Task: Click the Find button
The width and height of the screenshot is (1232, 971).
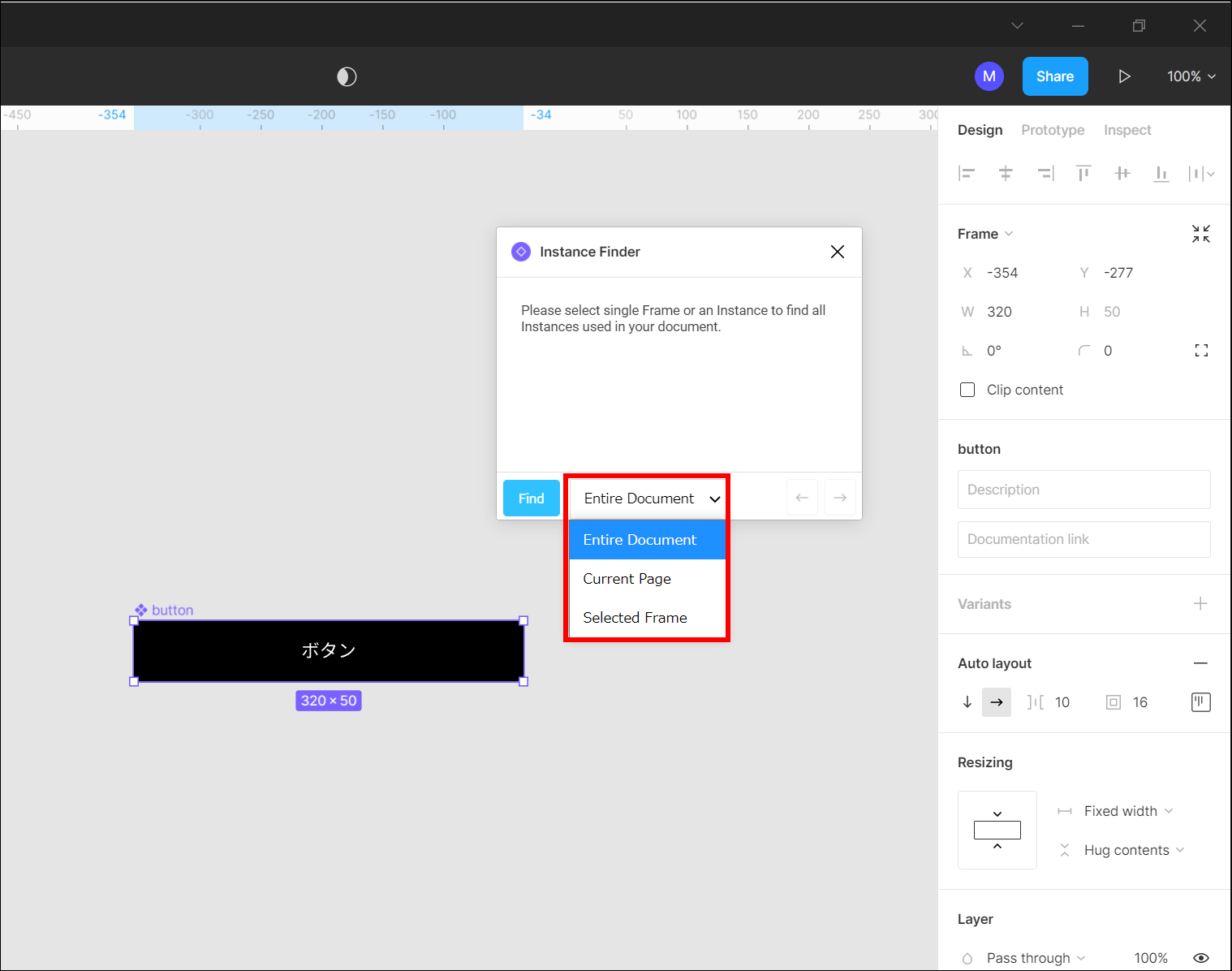Action: click(x=531, y=498)
